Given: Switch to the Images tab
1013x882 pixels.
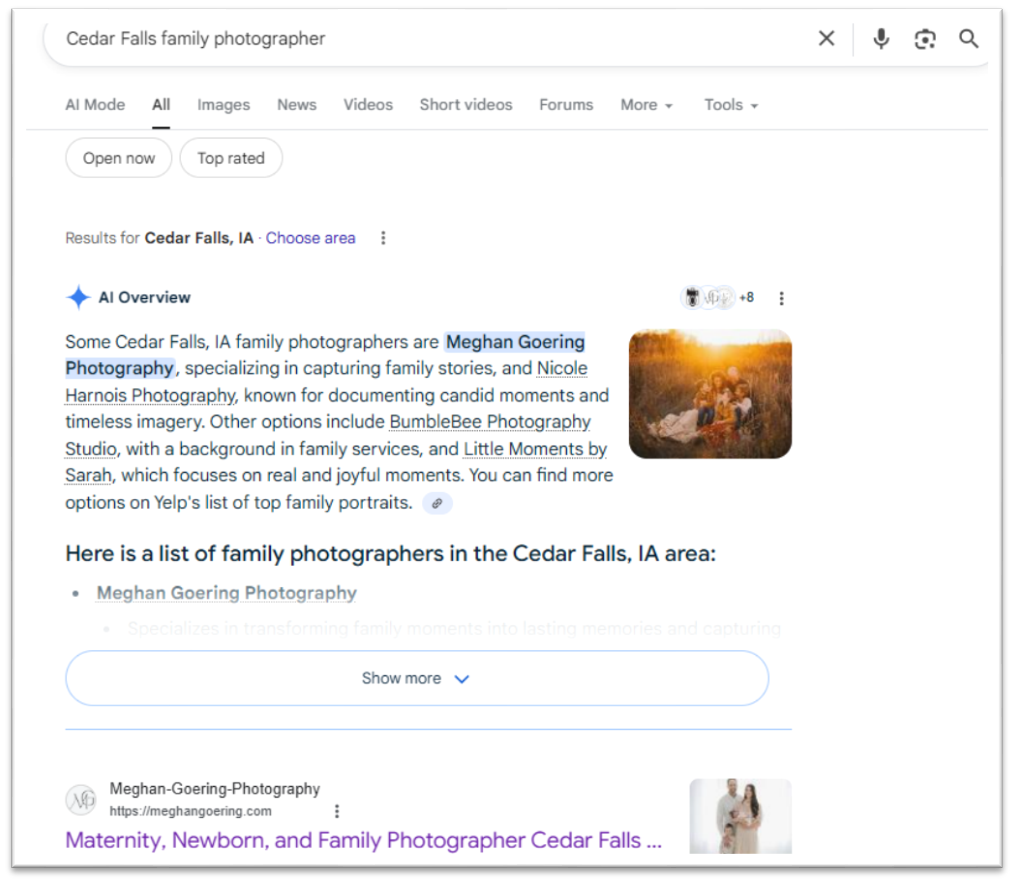Looking at the screenshot, I should tap(223, 105).
